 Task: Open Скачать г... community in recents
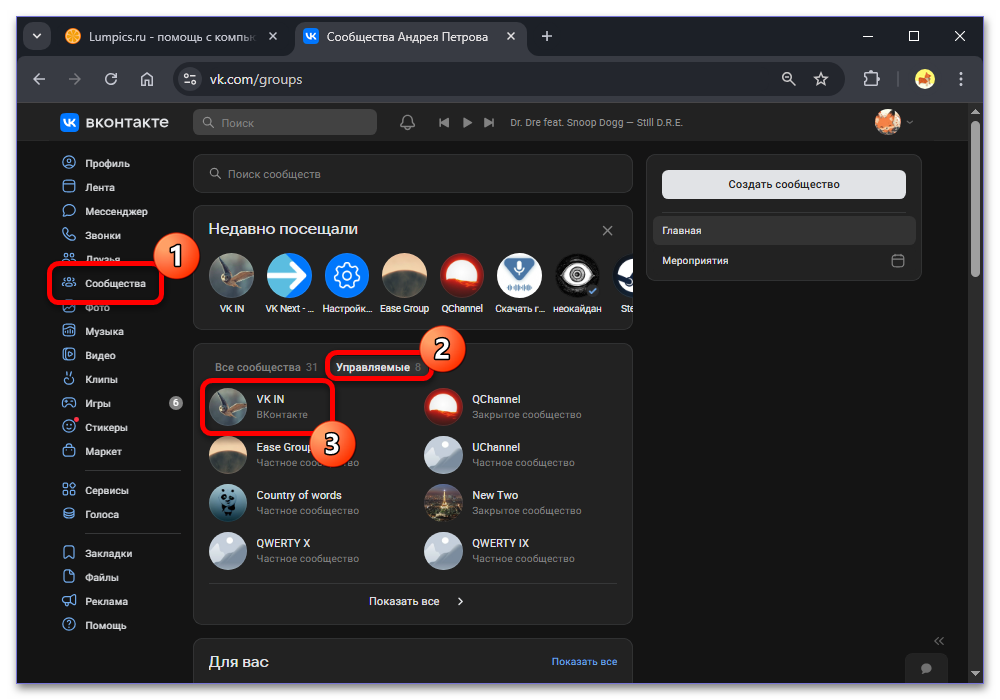click(520, 284)
